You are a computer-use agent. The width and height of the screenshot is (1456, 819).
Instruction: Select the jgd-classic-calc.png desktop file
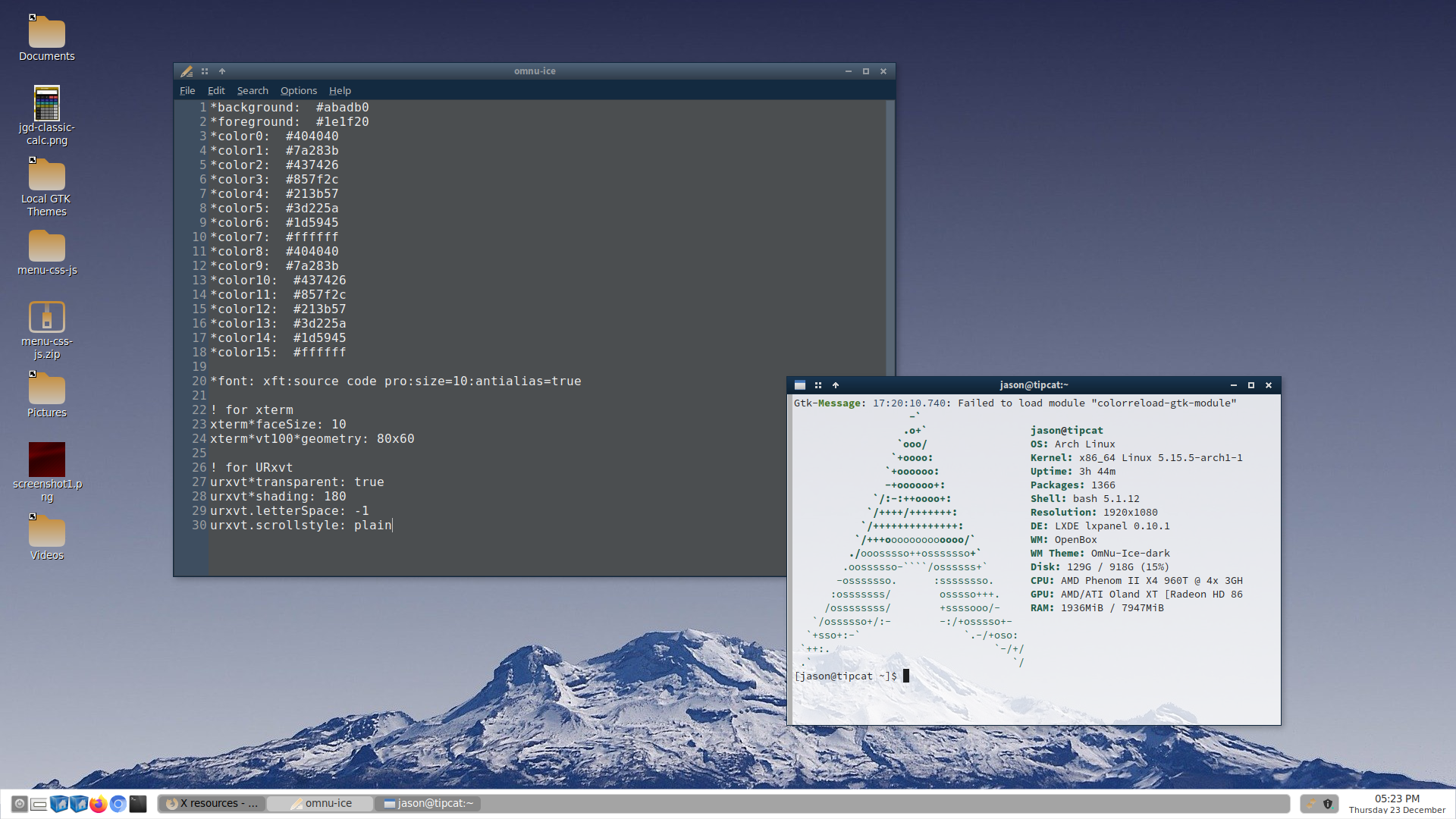(47, 115)
